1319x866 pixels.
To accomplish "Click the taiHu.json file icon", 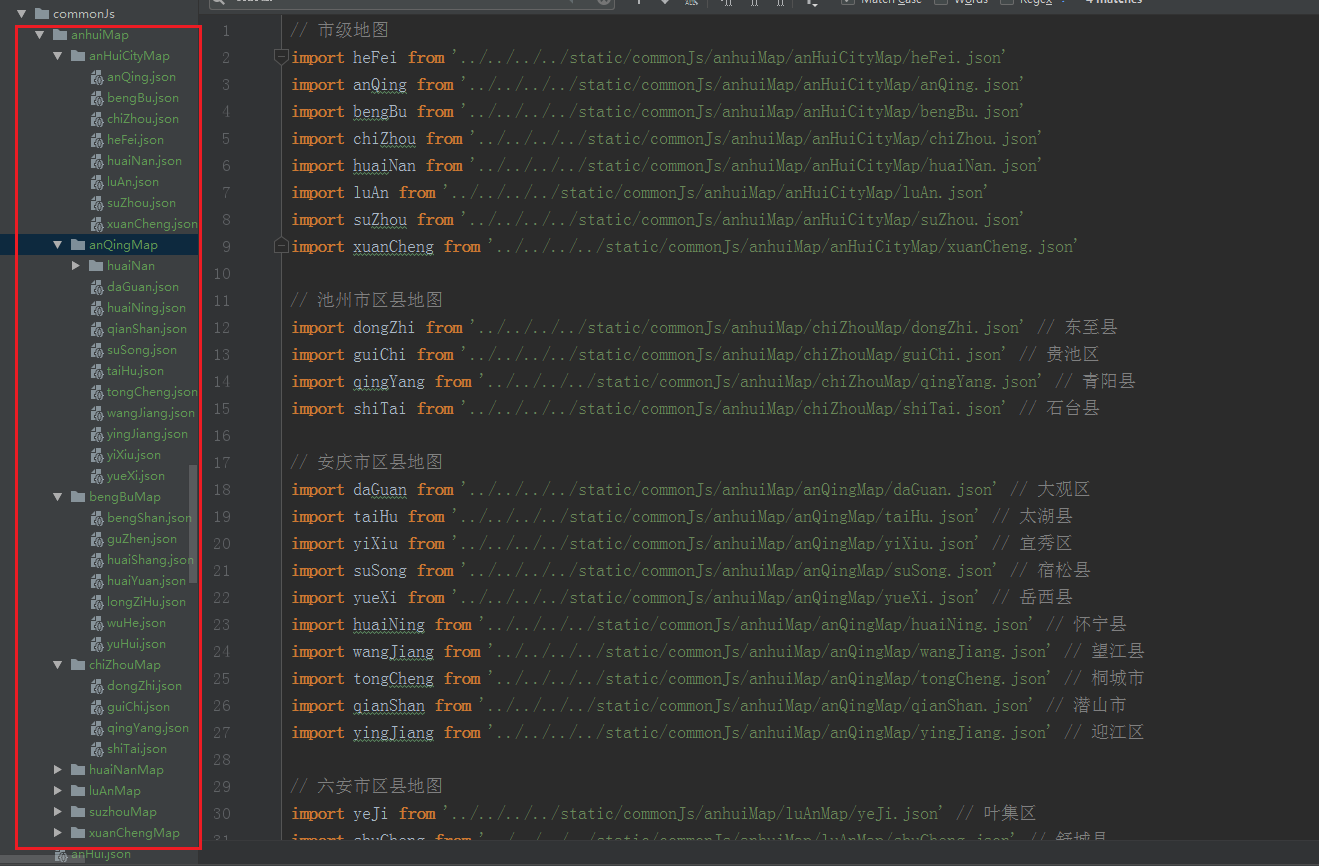I will (97, 371).
